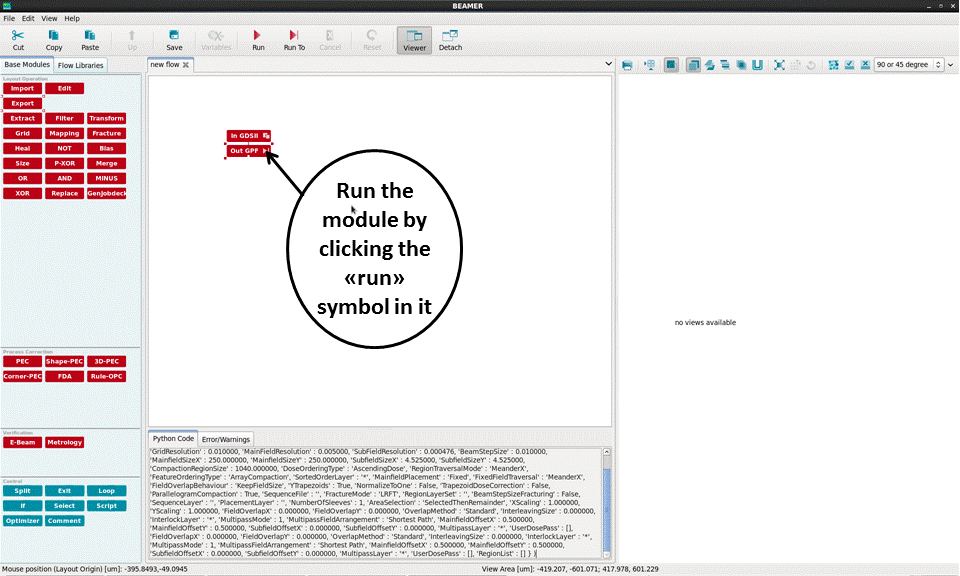960x576 pixels.
Task: Expand the viewer toolbar overflow chevron
Action: pos(951,65)
